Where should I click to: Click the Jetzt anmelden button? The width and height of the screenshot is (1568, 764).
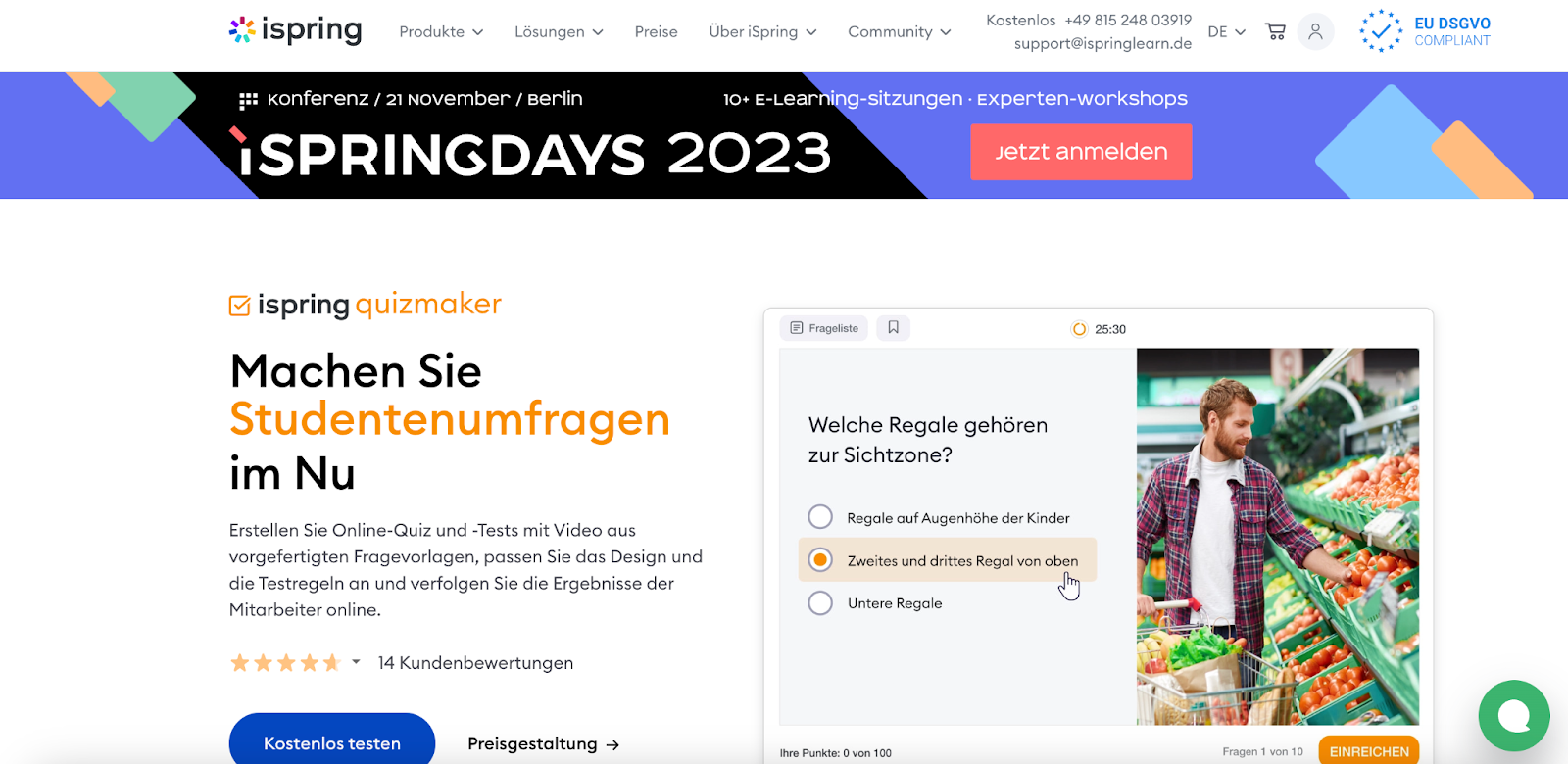point(1081,152)
